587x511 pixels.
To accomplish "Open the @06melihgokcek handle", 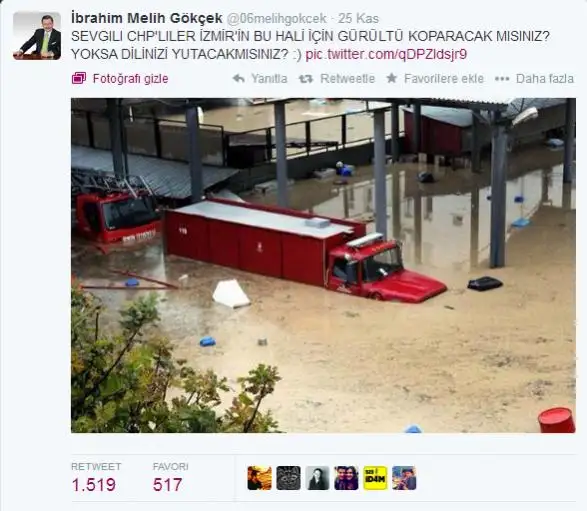I will click(x=276, y=18).
